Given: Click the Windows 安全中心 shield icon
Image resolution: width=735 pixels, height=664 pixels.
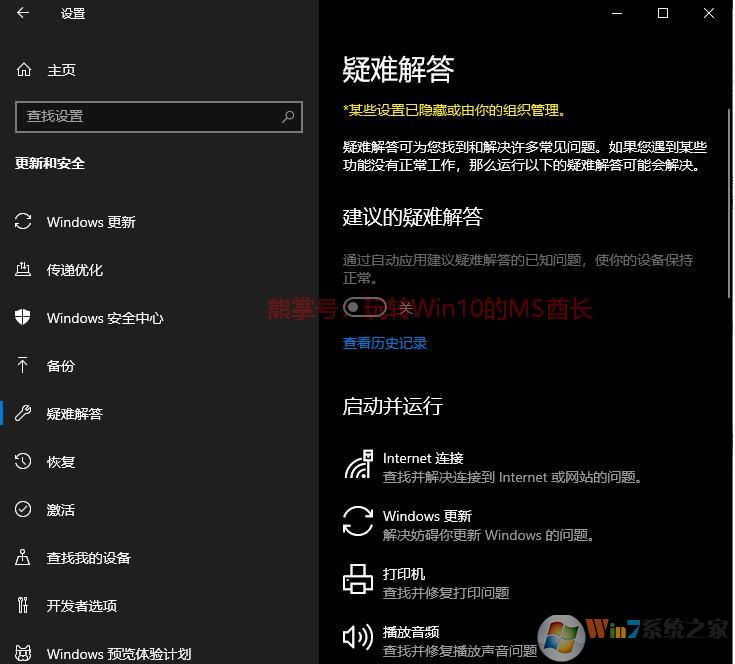Looking at the screenshot, I should 22,317.
